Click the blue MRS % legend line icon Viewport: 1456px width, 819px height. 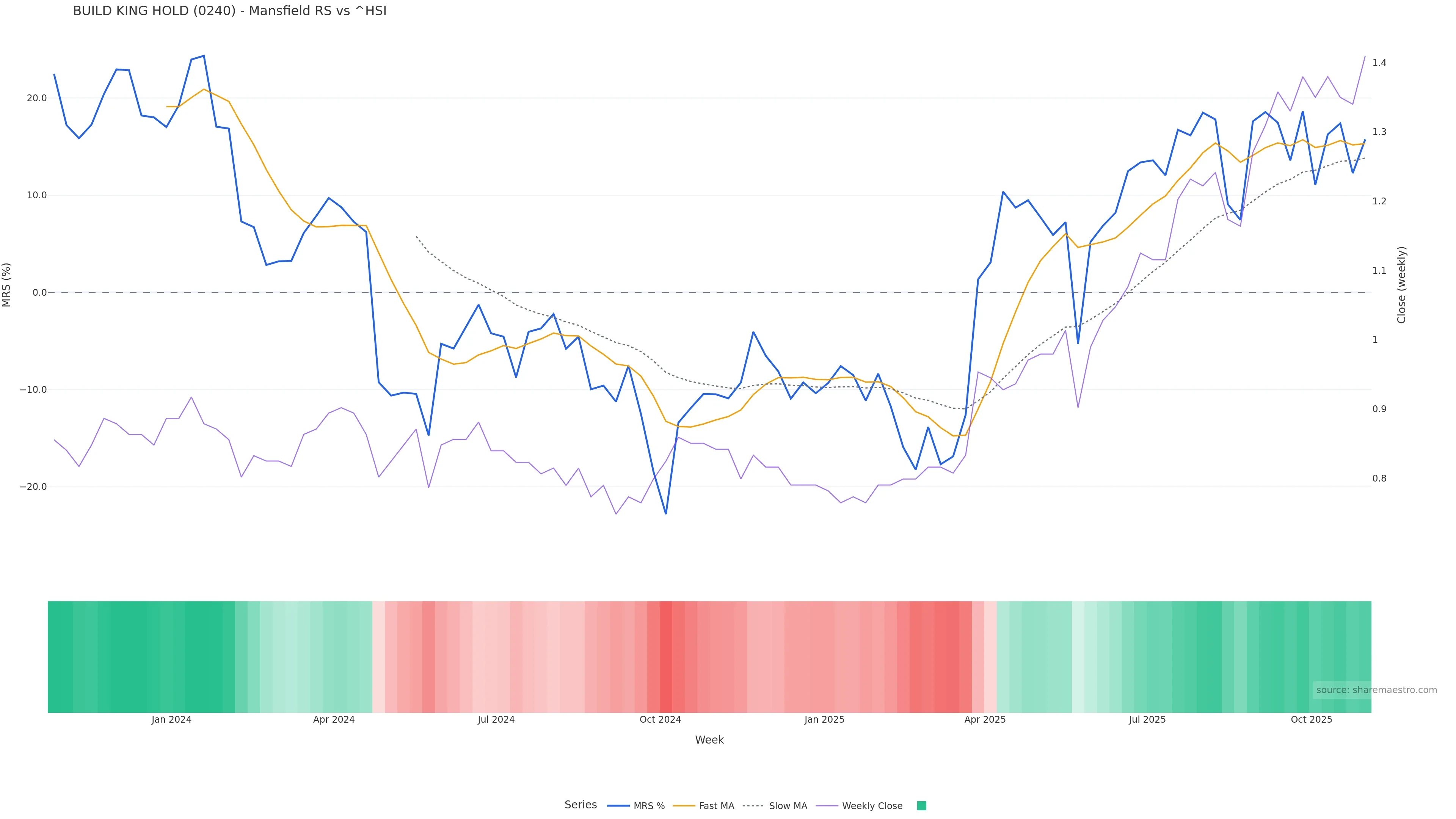(x=618, y=806)
